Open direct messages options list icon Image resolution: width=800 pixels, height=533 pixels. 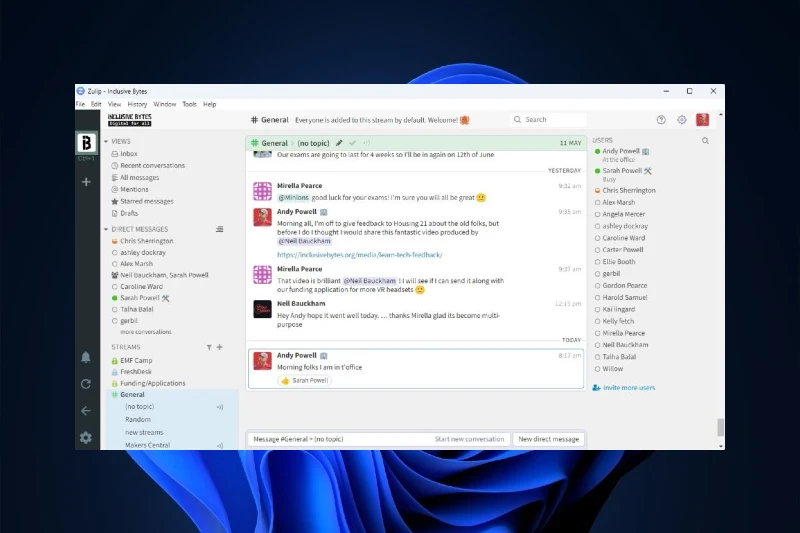[219, 229]
